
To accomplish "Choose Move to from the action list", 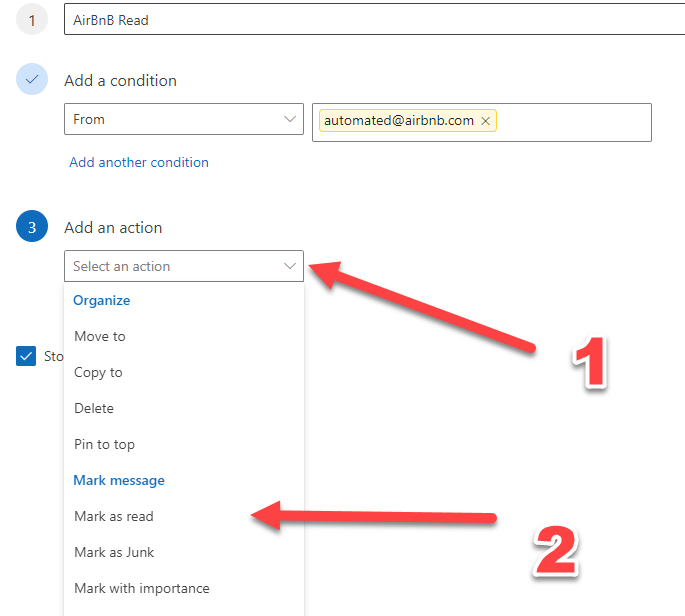I will (x=100, y=337).
